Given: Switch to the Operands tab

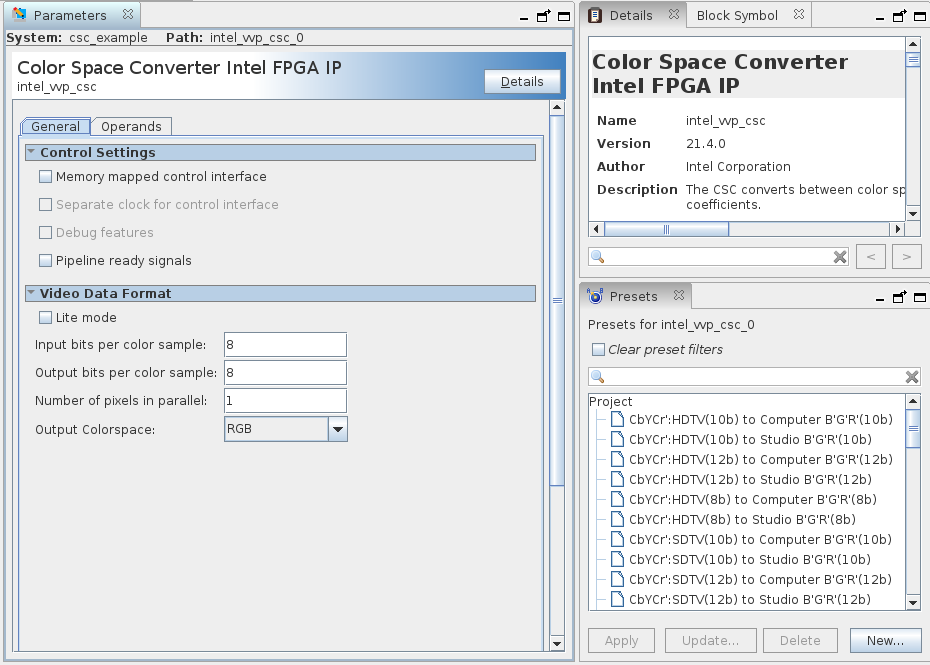Looking at the screenshot, I should click(x=131, y=127).
